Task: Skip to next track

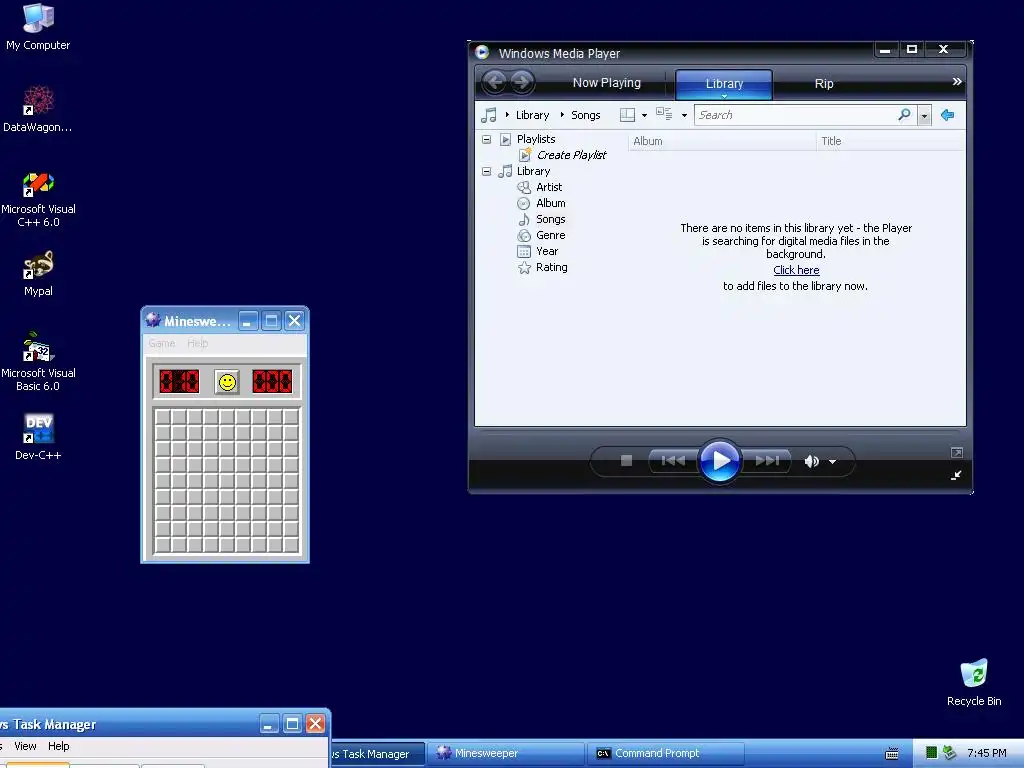Action: 767,461
